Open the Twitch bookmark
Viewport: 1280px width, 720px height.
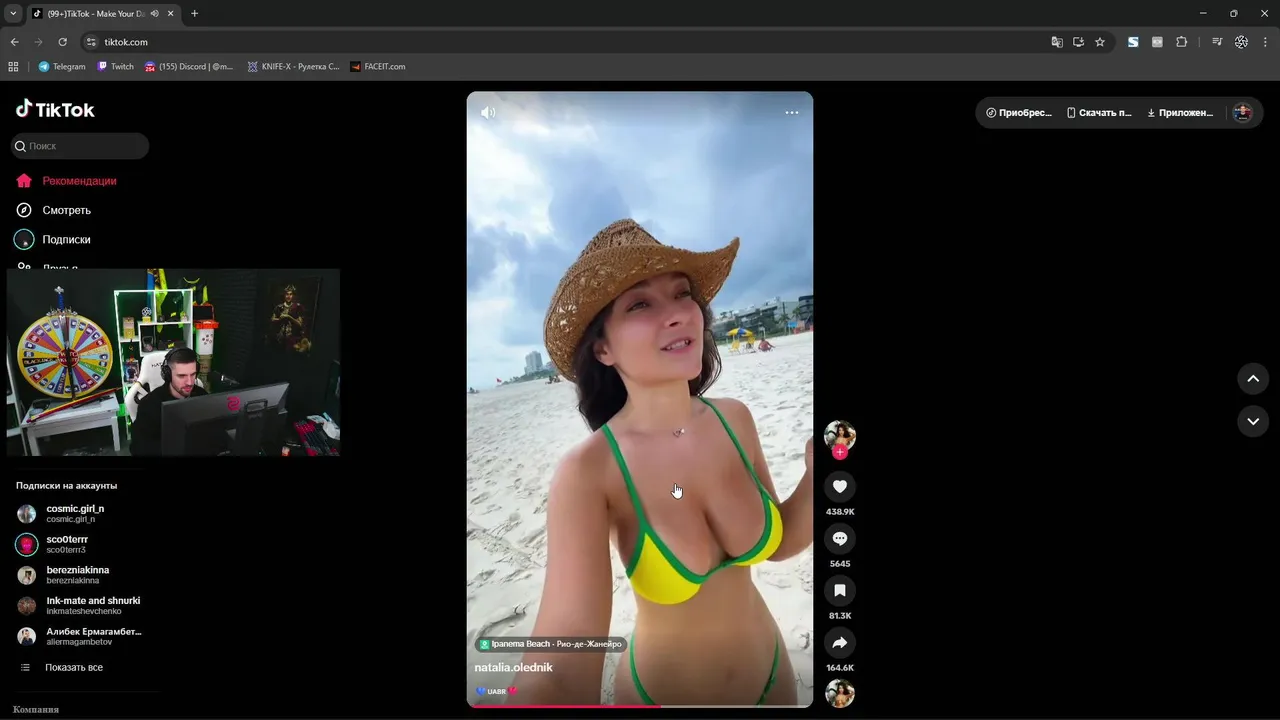tap(116, 67)
